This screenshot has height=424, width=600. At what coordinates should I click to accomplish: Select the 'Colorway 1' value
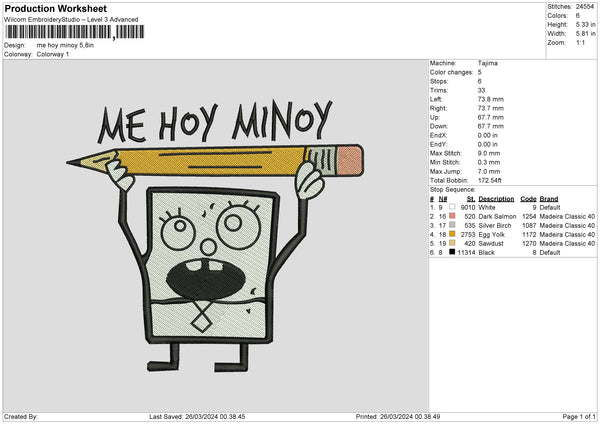click(53, 54)
